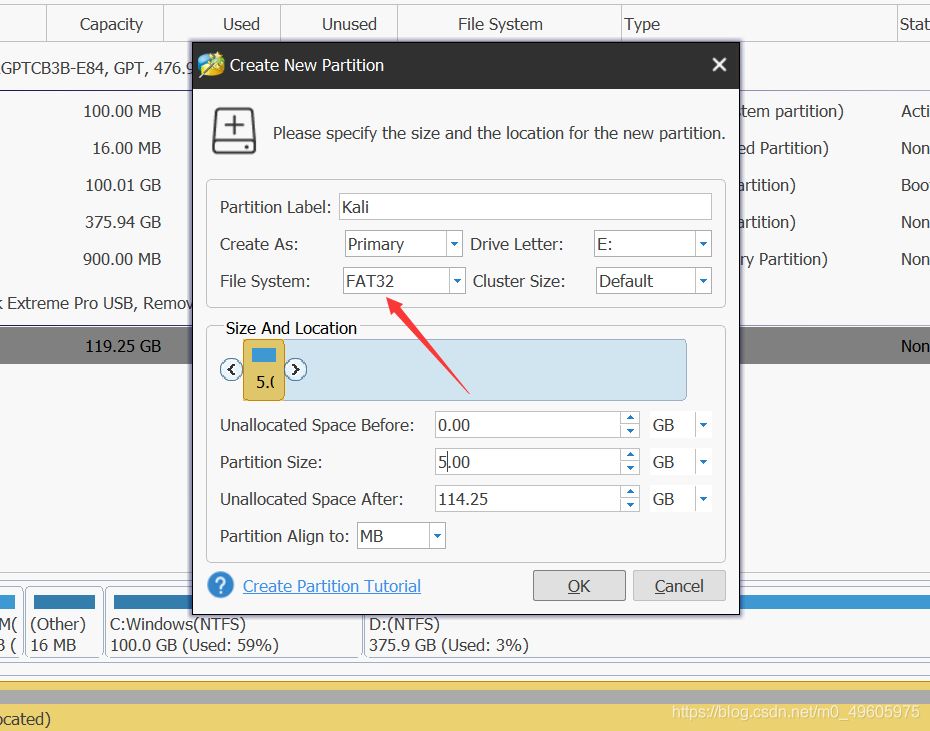
Task: Click the light-blue unallocated area of size bar
Action: 485,370
